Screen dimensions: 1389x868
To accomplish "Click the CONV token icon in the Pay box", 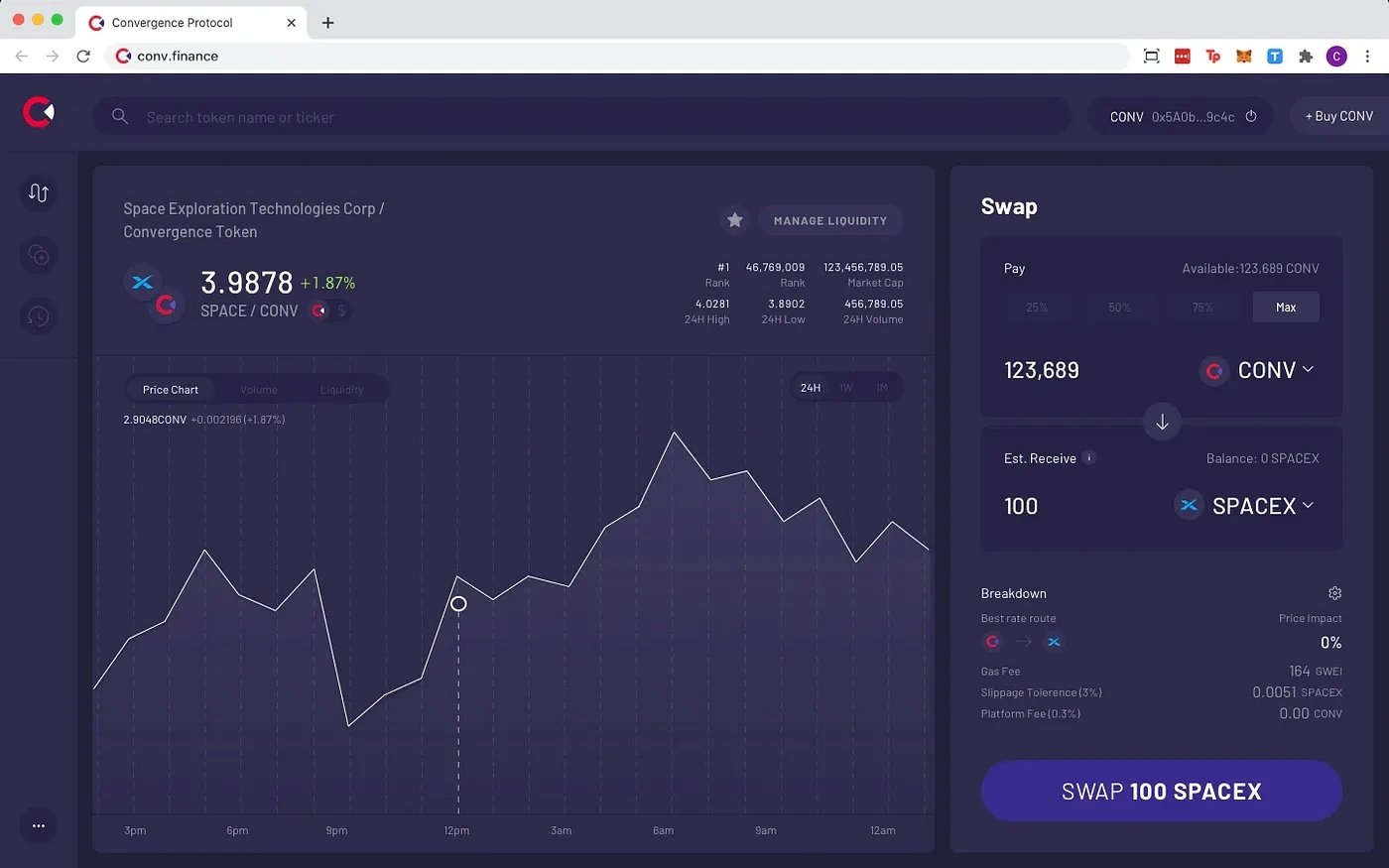I will coord(1213,371).
